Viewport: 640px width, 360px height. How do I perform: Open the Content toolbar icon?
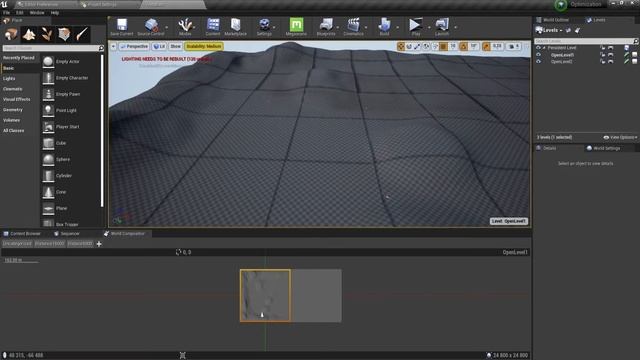pyautogui.click(x=213, y=25)
